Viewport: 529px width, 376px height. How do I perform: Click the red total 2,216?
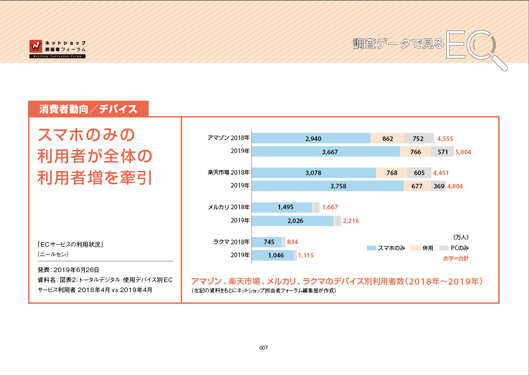pos(351,221)
